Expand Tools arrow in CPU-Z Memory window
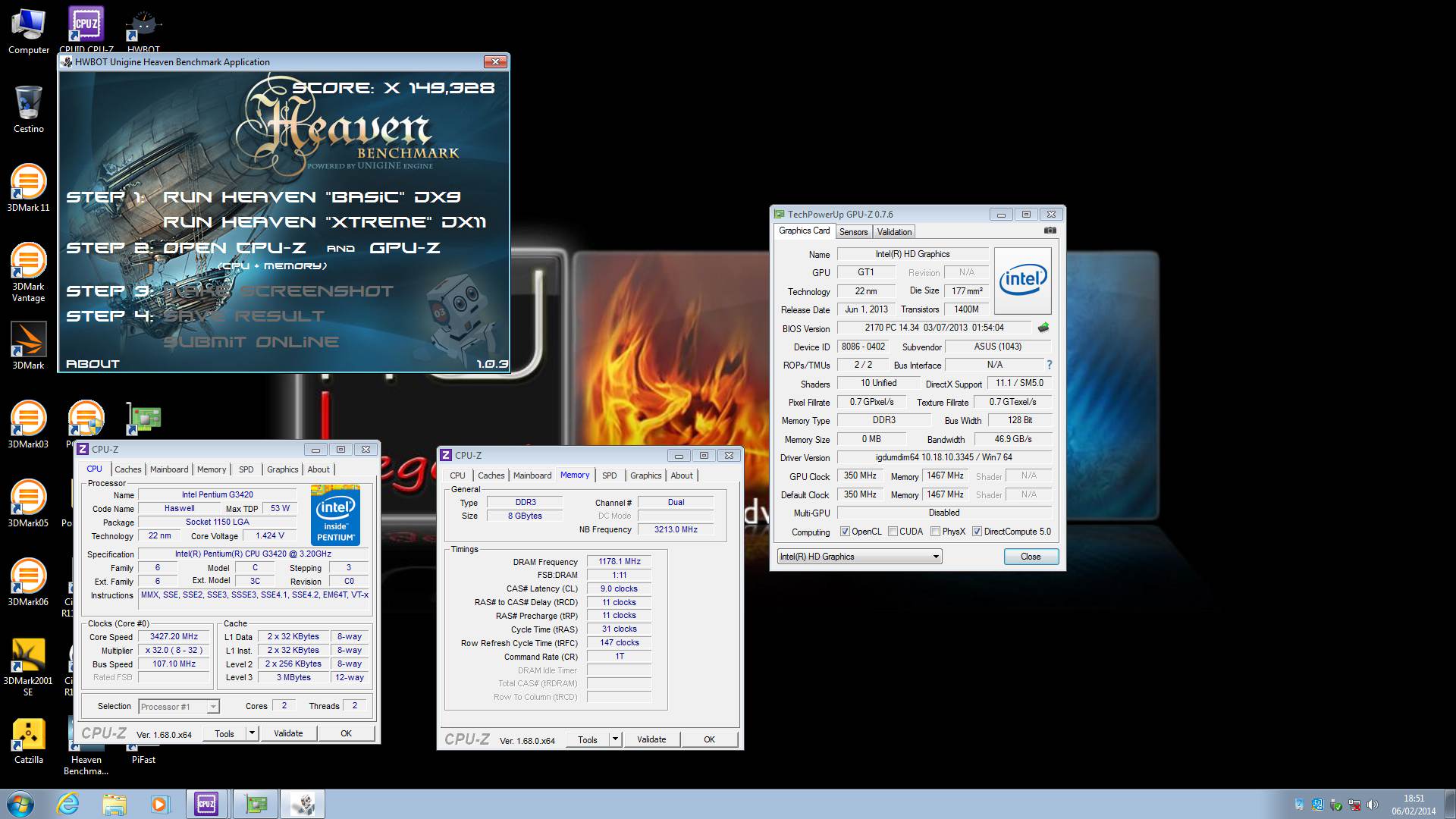 tap(615, 739)
